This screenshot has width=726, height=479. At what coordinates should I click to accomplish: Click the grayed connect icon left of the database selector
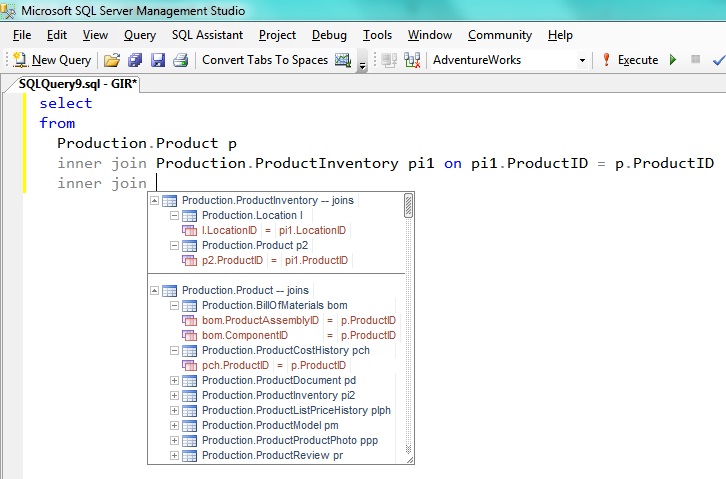389,60
